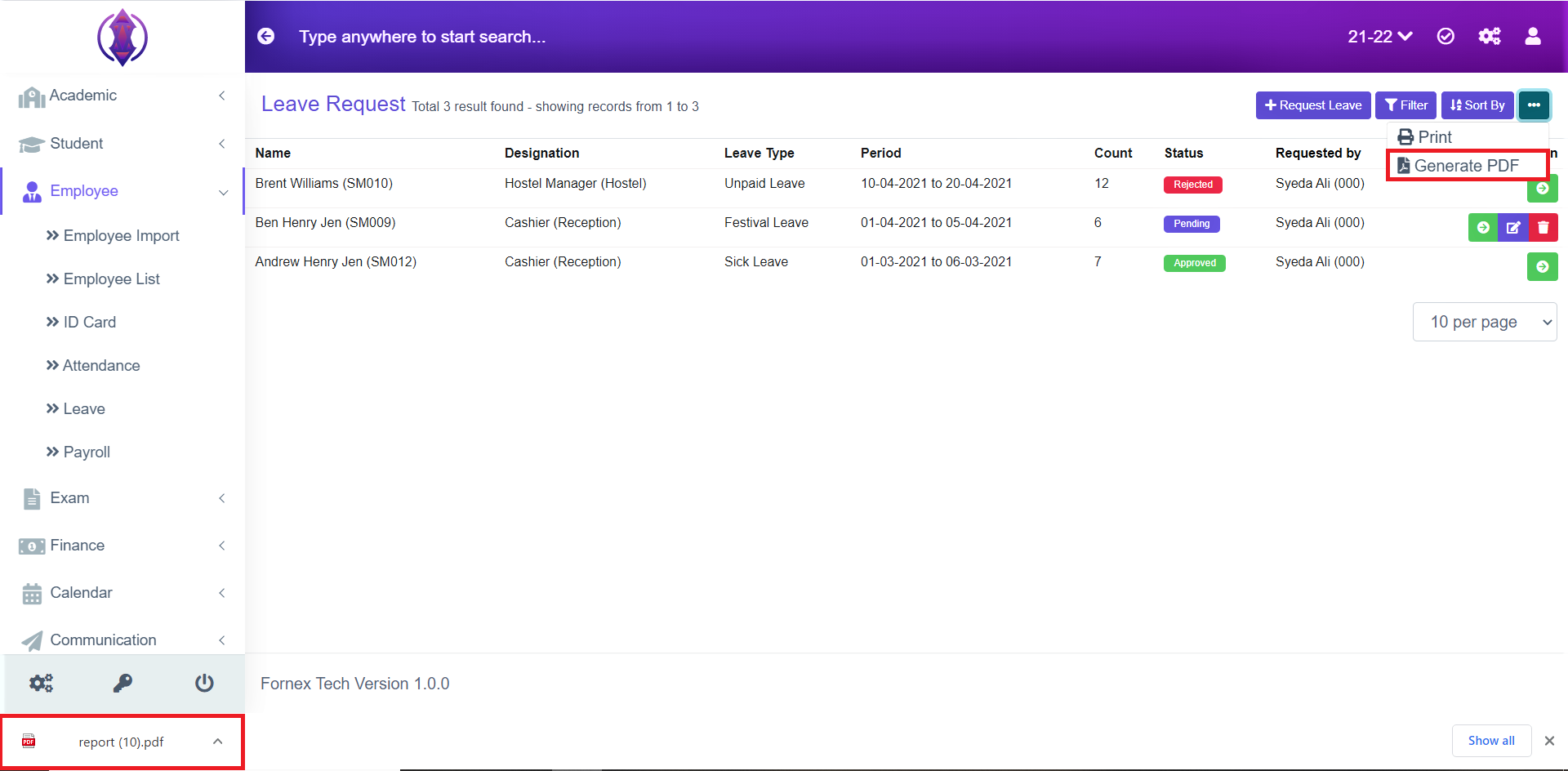The image size is (1568, 771).
Task: Open Leave submenu item
Action: click(x=75, y=409)
